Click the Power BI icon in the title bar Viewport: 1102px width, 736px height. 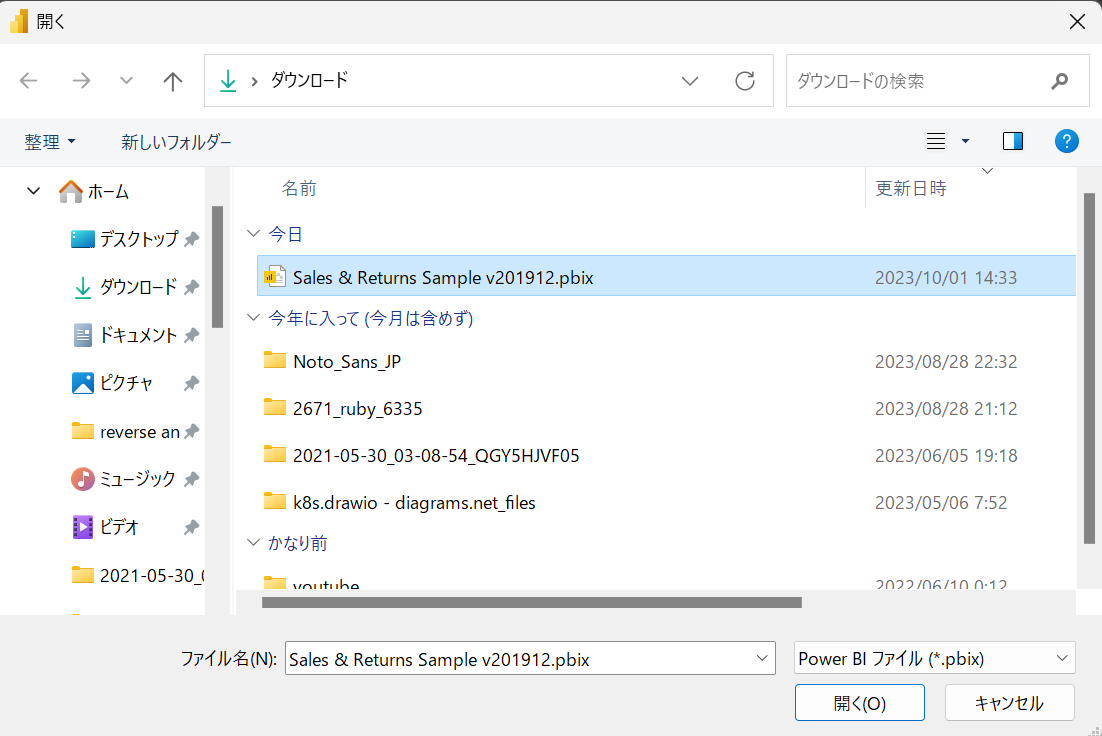coord(17,20)
